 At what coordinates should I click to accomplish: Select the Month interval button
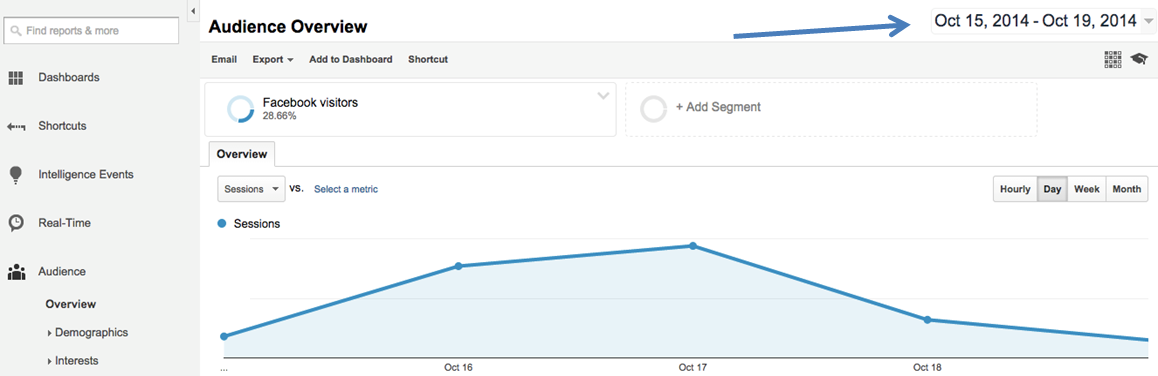click(1126, 189)
